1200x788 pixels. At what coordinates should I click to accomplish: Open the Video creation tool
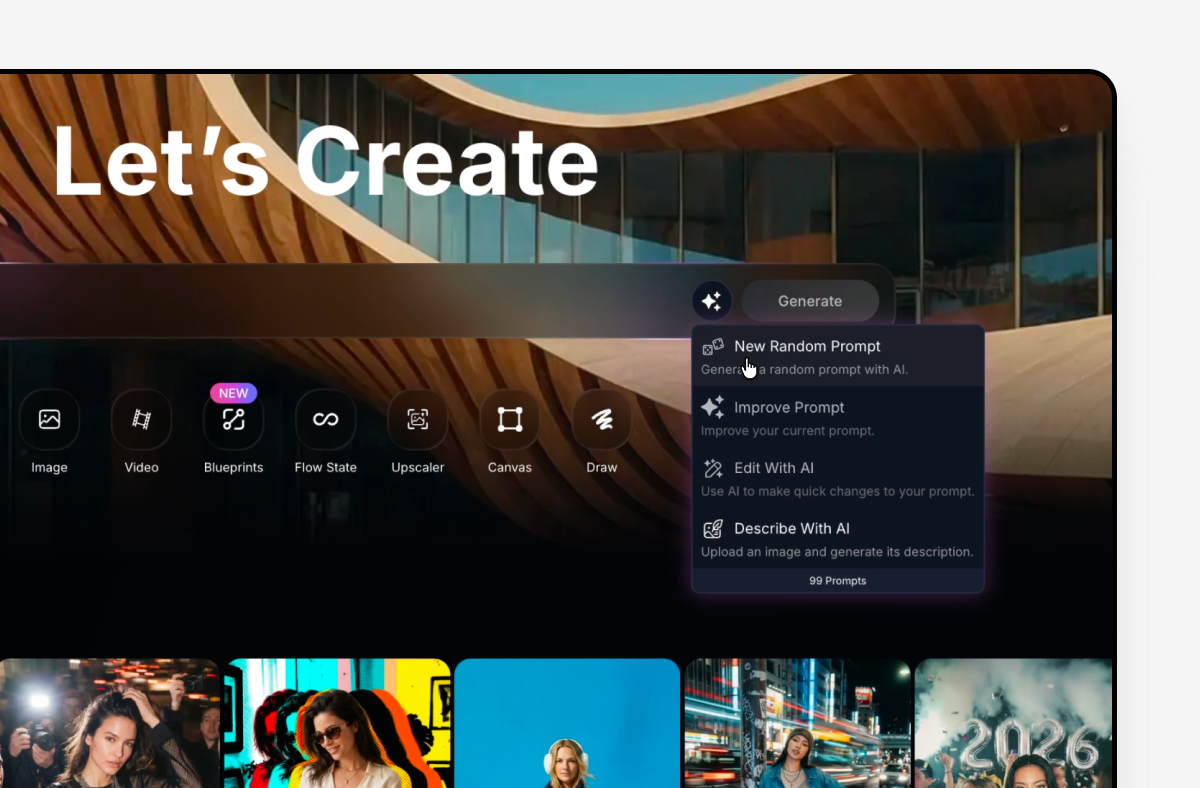pos(141,419)
